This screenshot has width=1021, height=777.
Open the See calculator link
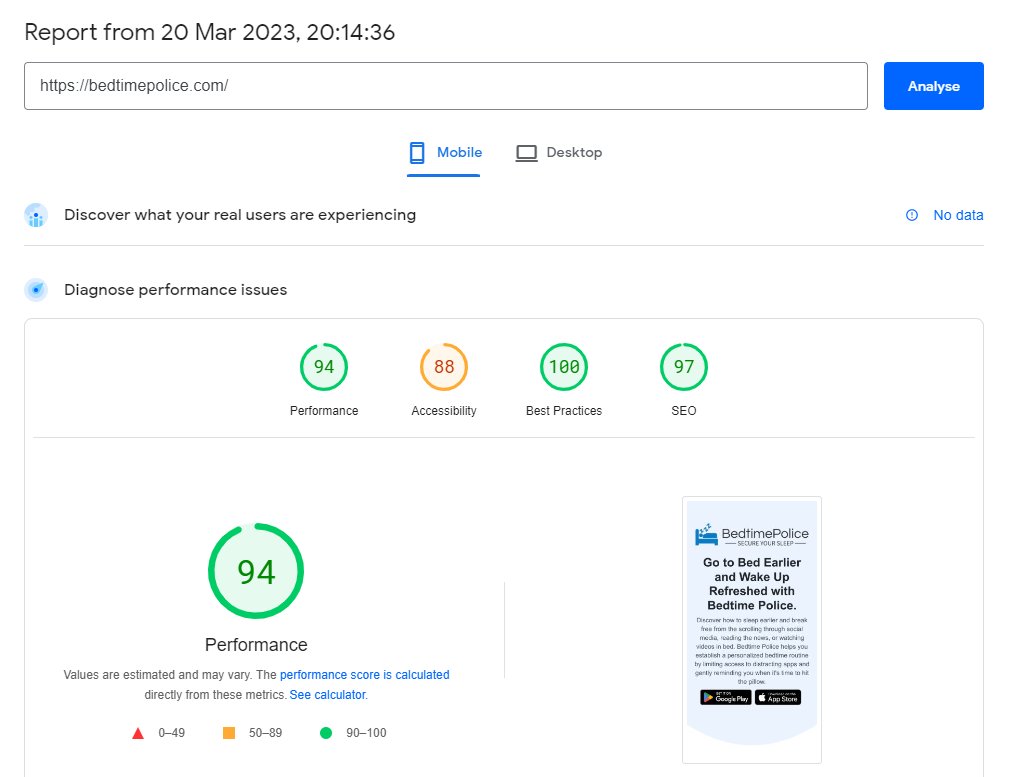click(x=328, y=695)
